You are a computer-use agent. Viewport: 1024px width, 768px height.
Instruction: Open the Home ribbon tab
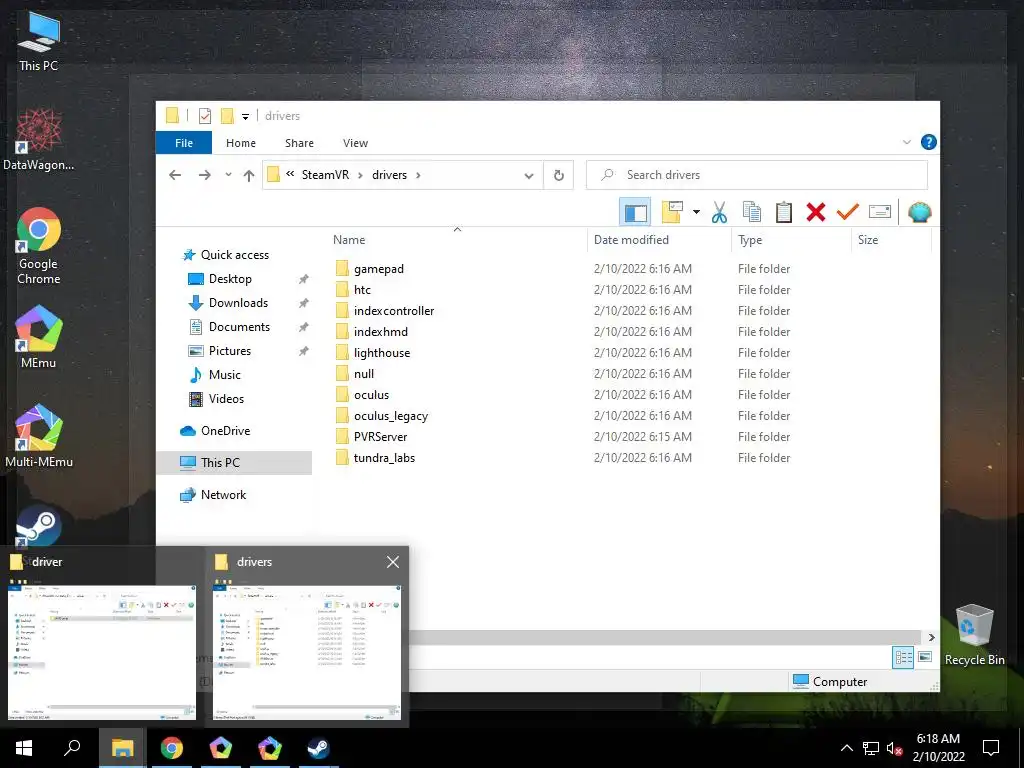(x=241, y=143)
